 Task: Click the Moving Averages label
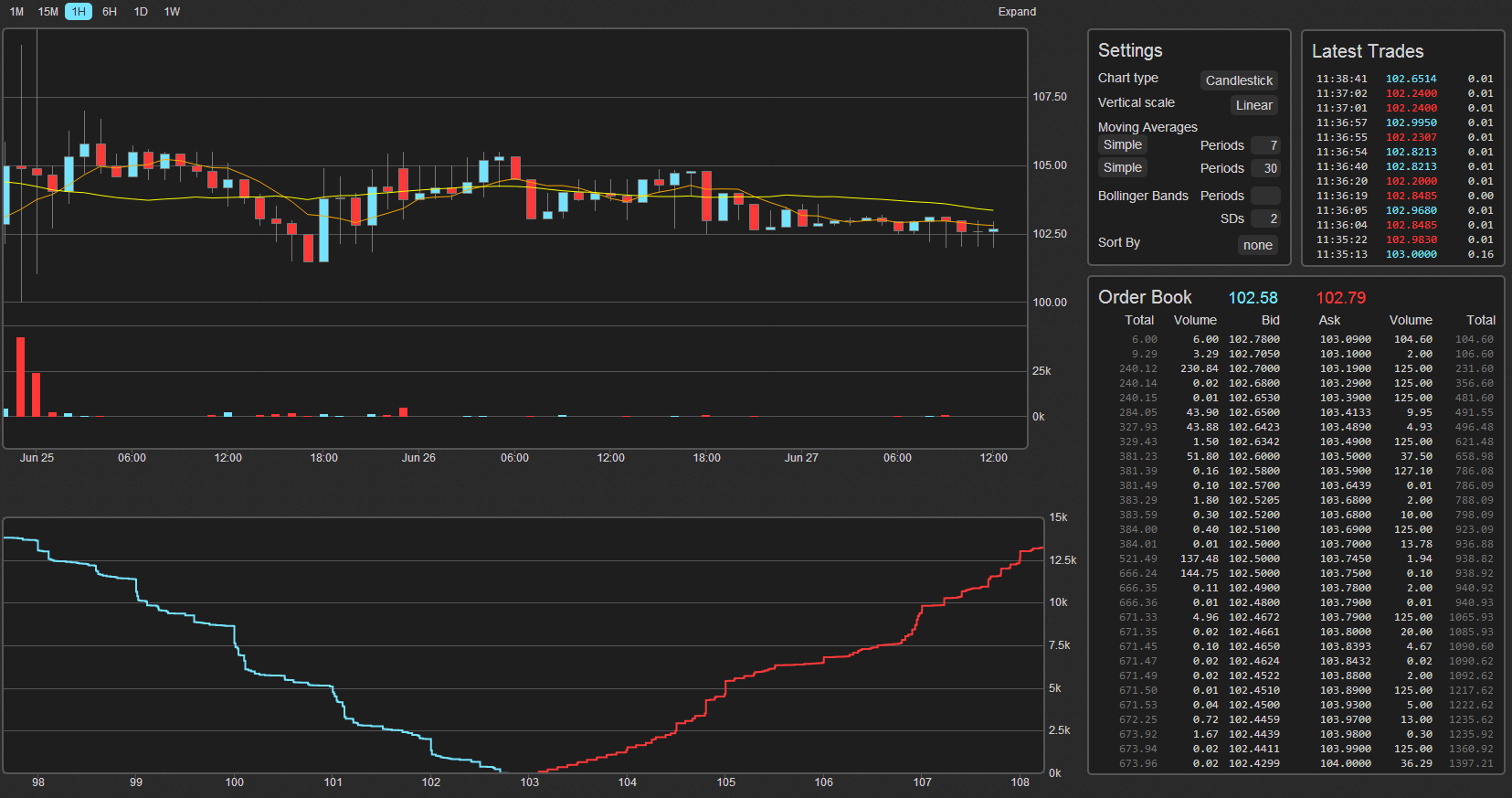[1147, 127]
